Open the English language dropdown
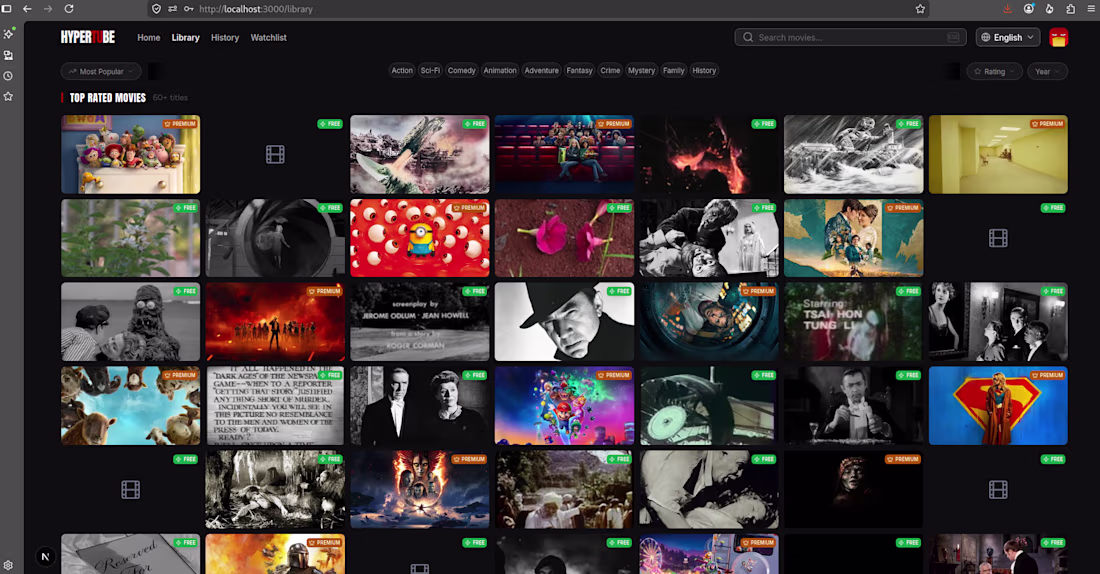This screenshot has height=574, width=1100. tap(1007, 37)
